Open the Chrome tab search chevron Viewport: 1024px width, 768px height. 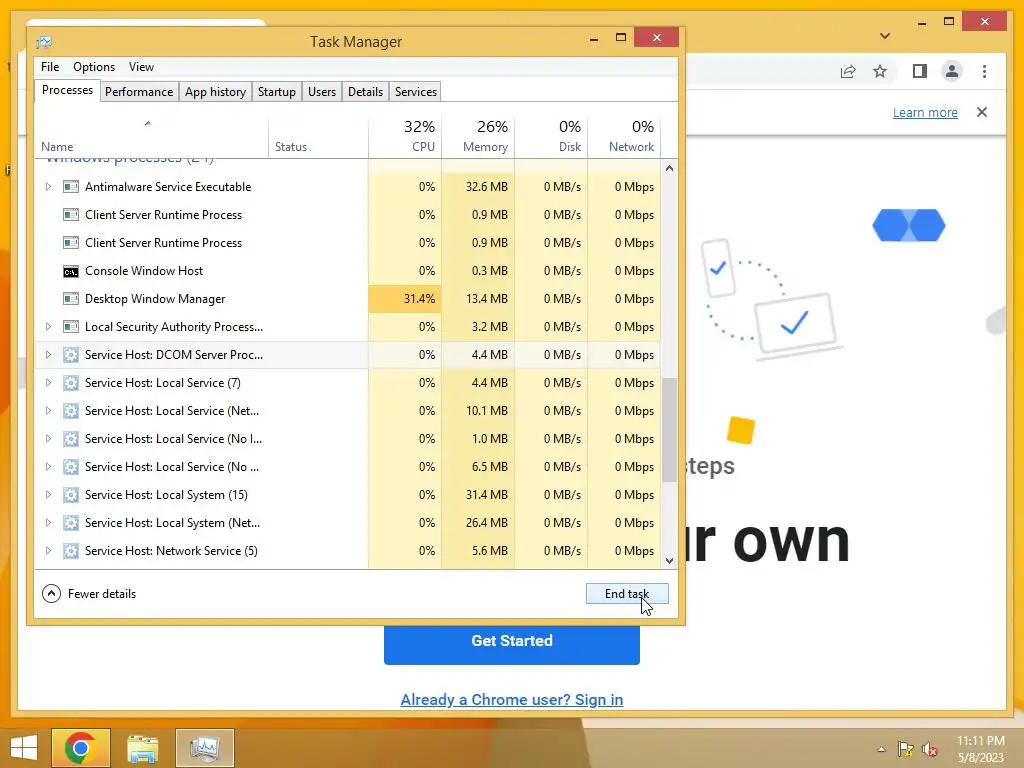[x=884, y=36]
